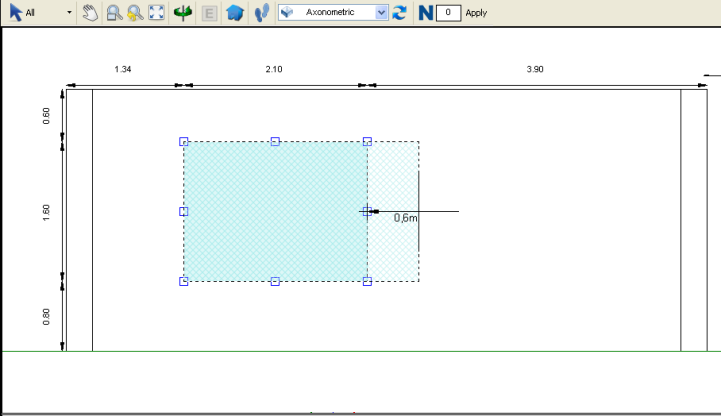Click the Apply button
Viewport: 721px width, 416px height.
tap(476, 13)
